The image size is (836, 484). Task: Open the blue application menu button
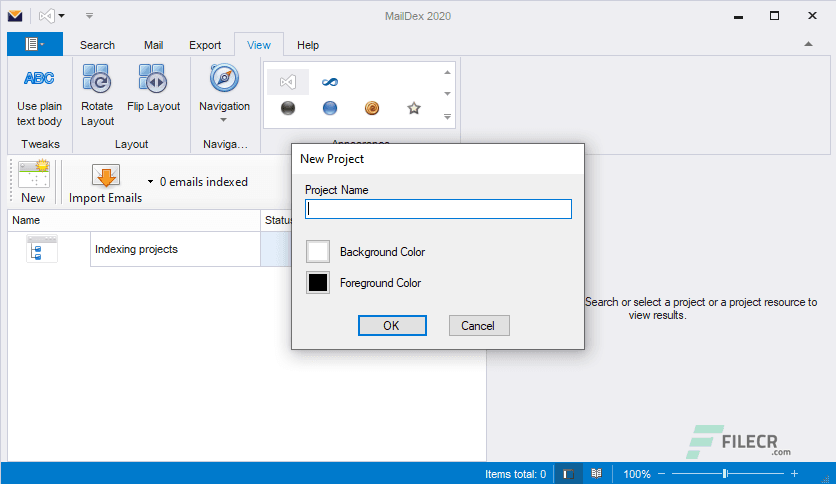click(35, 44)
